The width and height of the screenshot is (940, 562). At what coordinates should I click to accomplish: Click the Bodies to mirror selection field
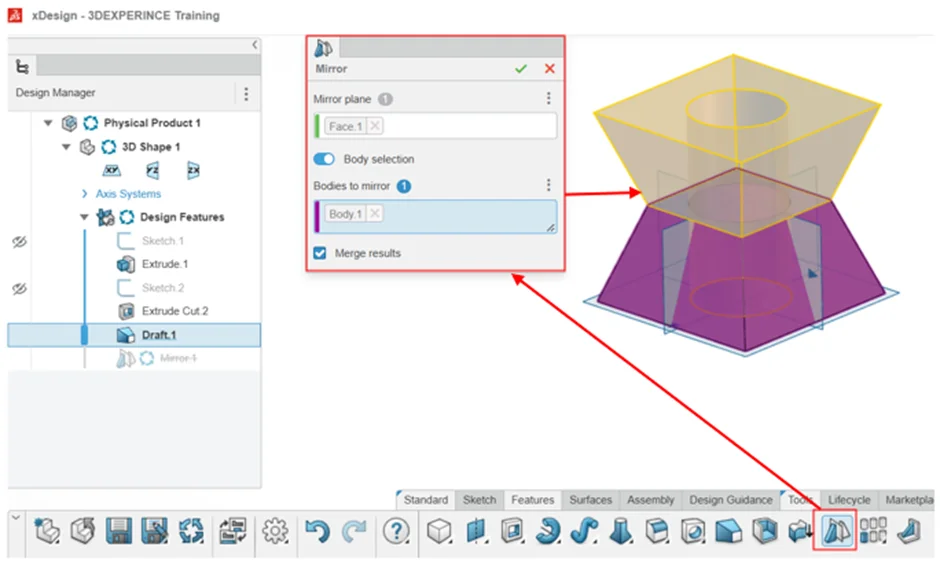click(436, 216)
